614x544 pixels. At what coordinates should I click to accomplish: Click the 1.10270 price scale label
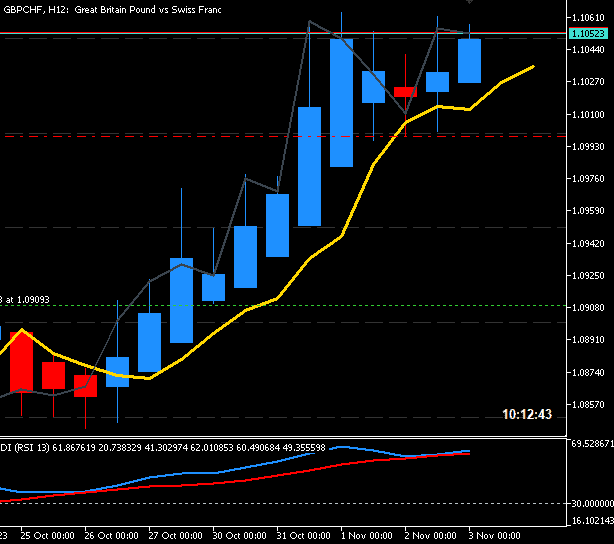(x=588, y=82)
